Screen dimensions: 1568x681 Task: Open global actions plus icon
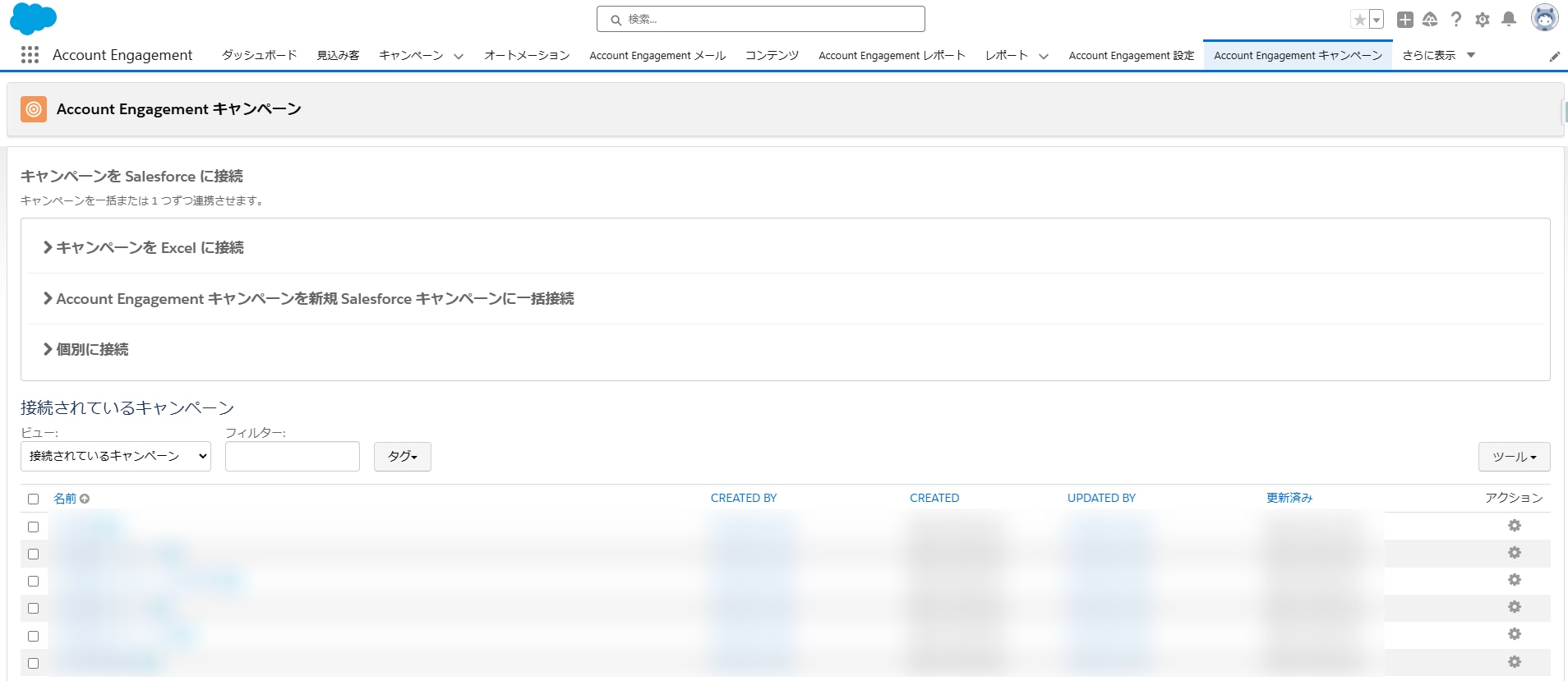(x=1405, y=20)
